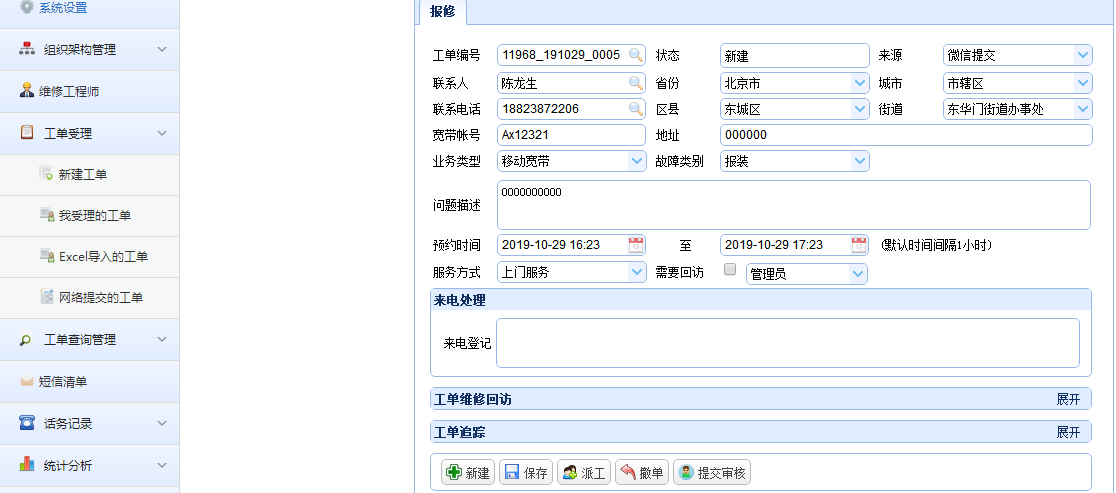Select the 报修 tab
Screen dimensions: 1116x493
click(x=441, y=11)
